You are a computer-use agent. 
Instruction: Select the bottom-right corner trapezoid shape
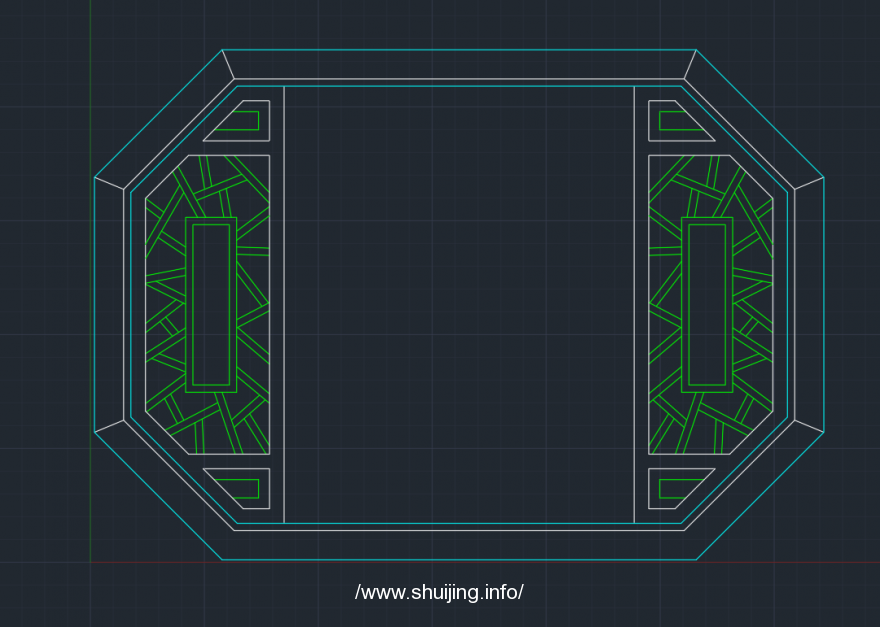(675, 488)
